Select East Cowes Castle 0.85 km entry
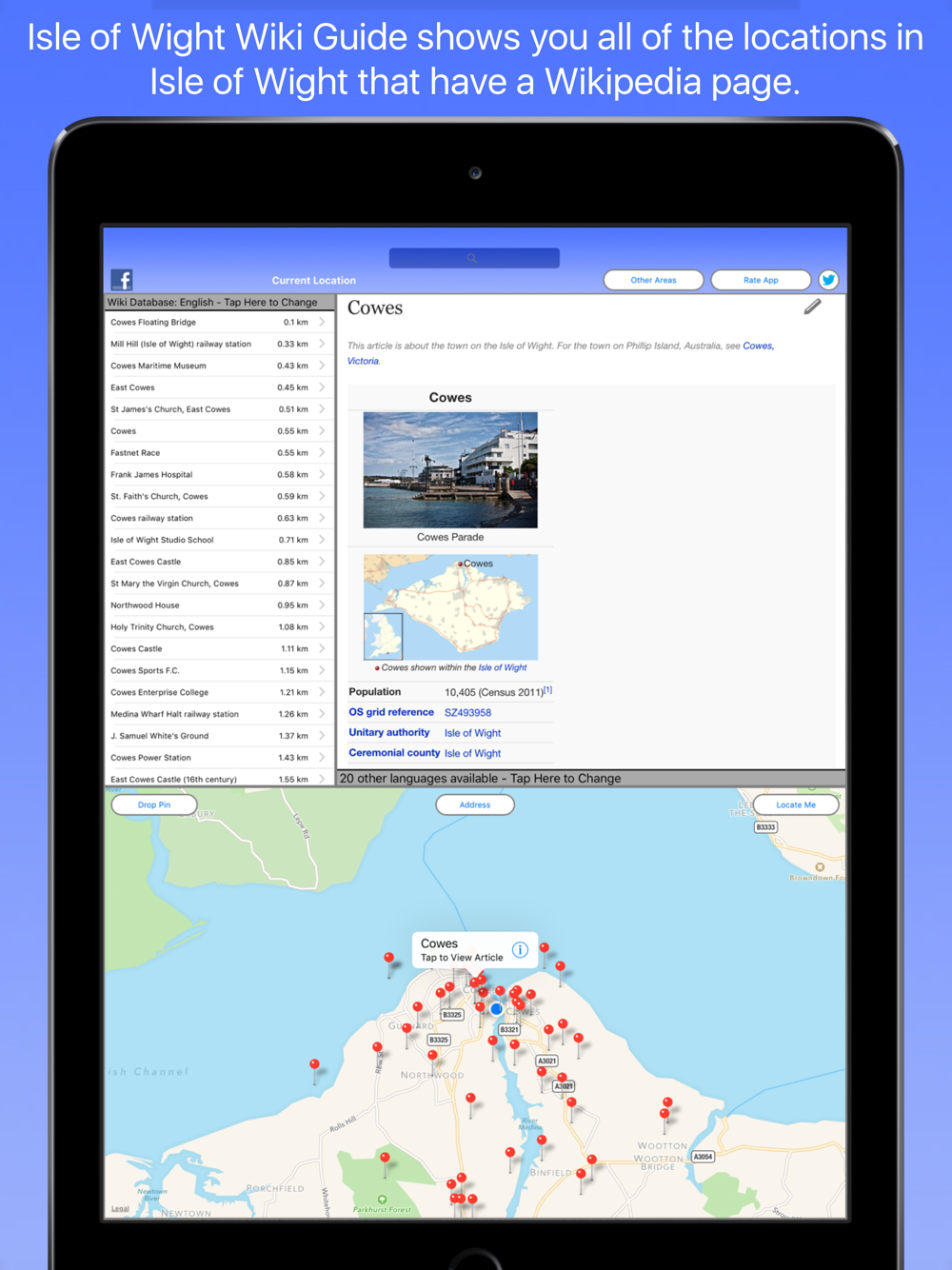Viewport: 952px width, 1270px height. (x=219, y=562)
